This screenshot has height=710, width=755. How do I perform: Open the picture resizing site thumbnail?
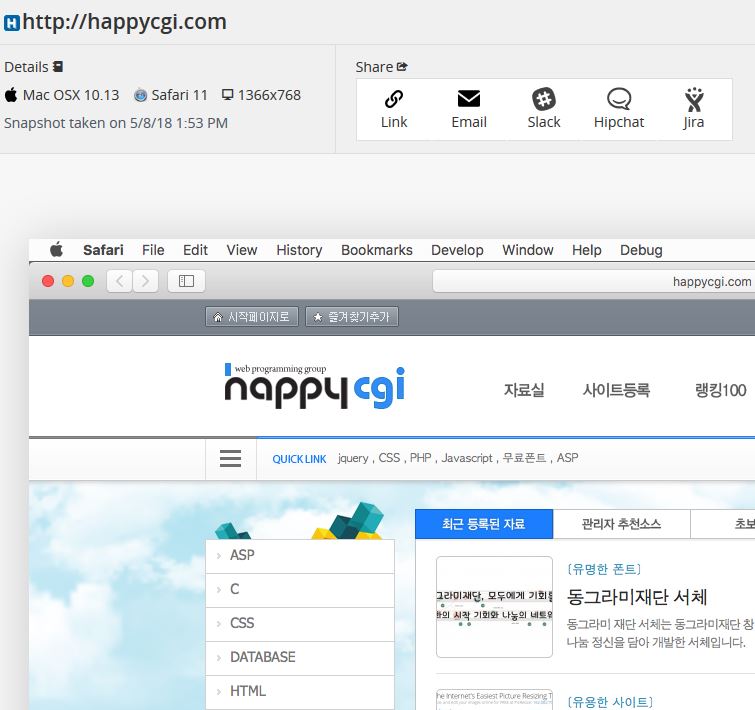[x=494, y=700]
